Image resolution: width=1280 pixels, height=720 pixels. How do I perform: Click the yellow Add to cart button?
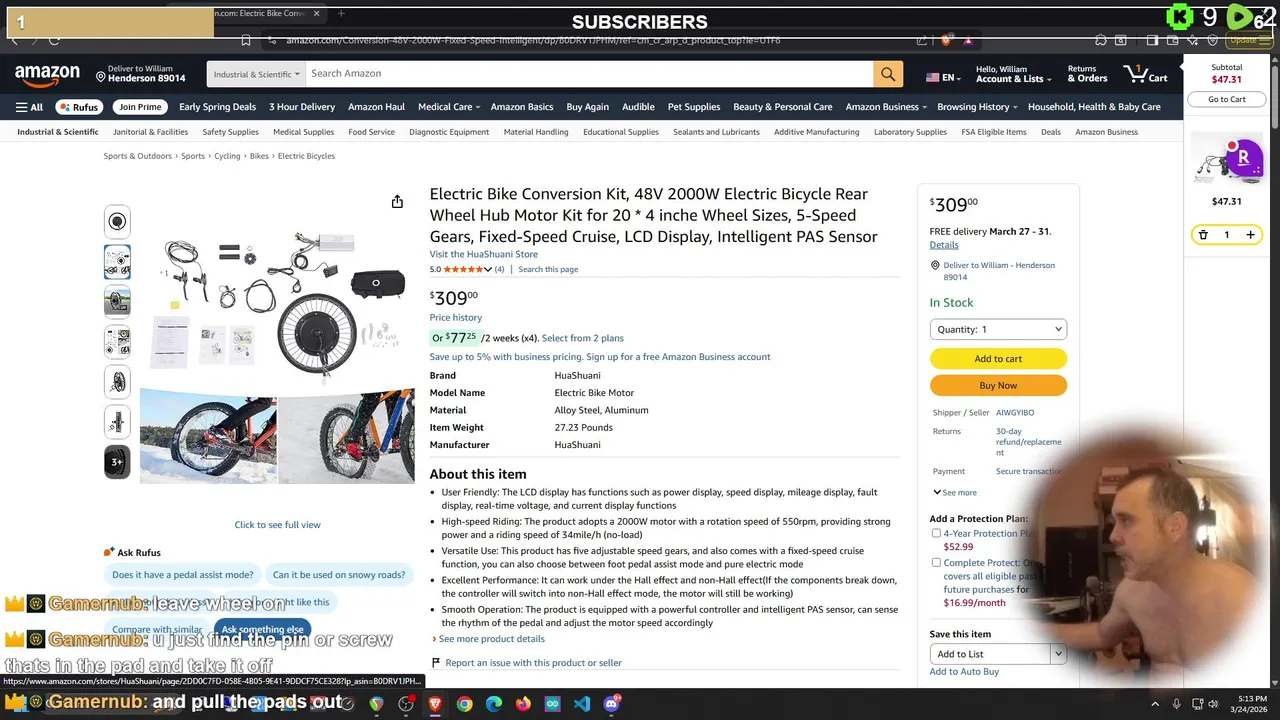pos(998,358)
